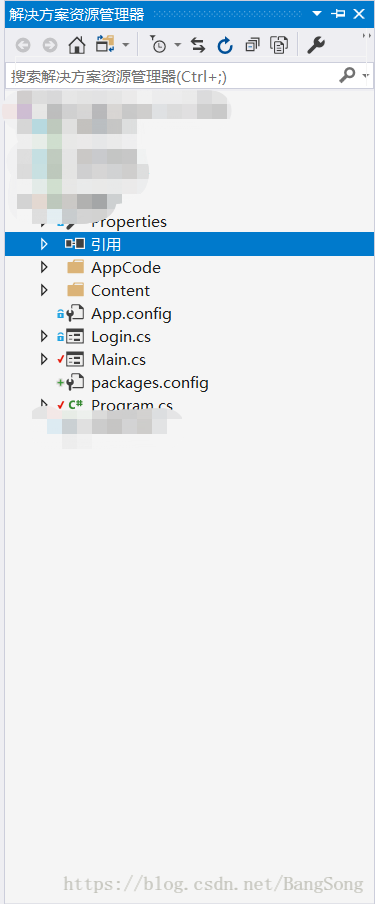
Task: Refresh the solution explorer tree
Action: pyautogui.click(x=224, y=45)
